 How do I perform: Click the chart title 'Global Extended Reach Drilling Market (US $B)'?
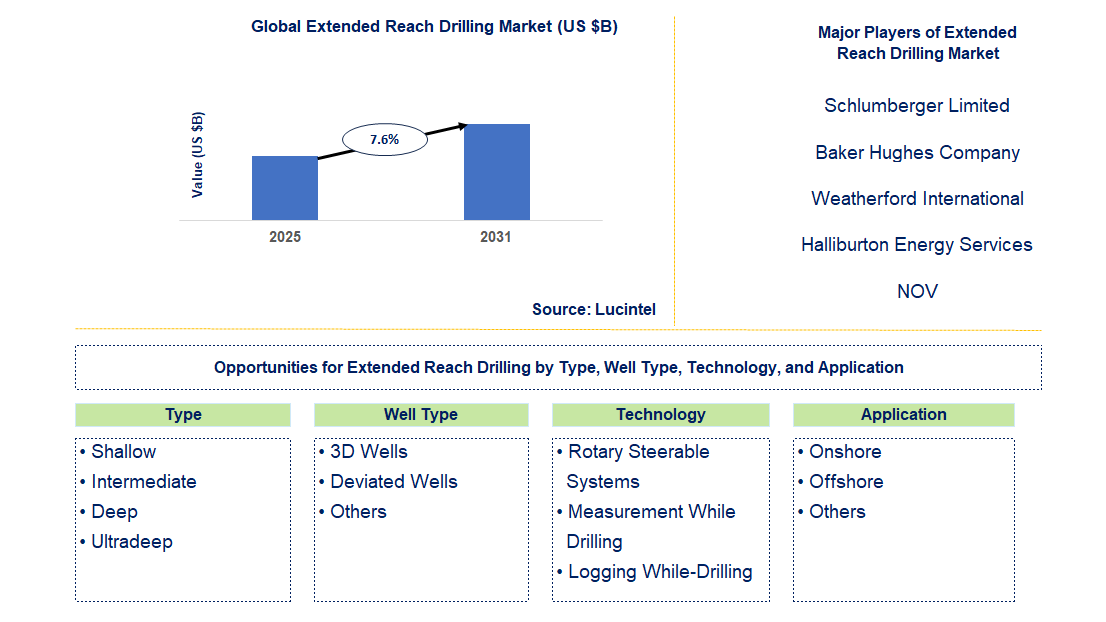[434, 27]
